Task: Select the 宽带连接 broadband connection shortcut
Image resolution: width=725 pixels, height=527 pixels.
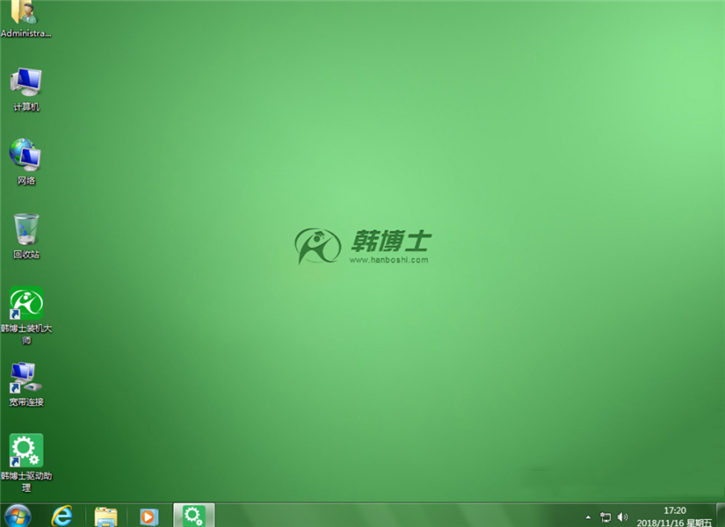Action: tap(26, 380)
